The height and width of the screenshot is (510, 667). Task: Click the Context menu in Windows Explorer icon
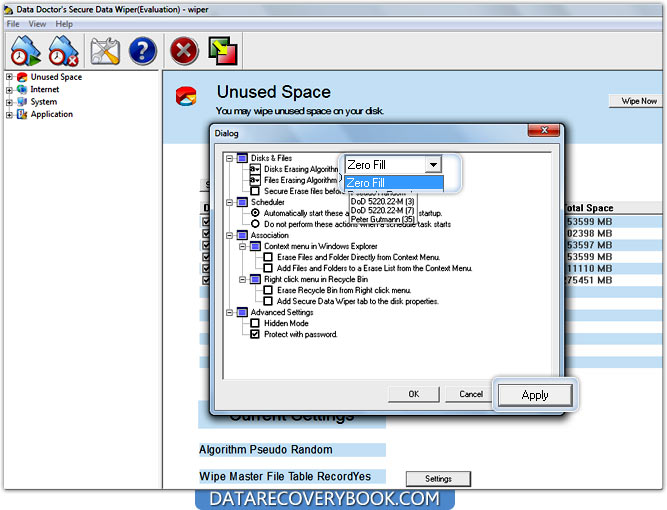tap(255, 246)
